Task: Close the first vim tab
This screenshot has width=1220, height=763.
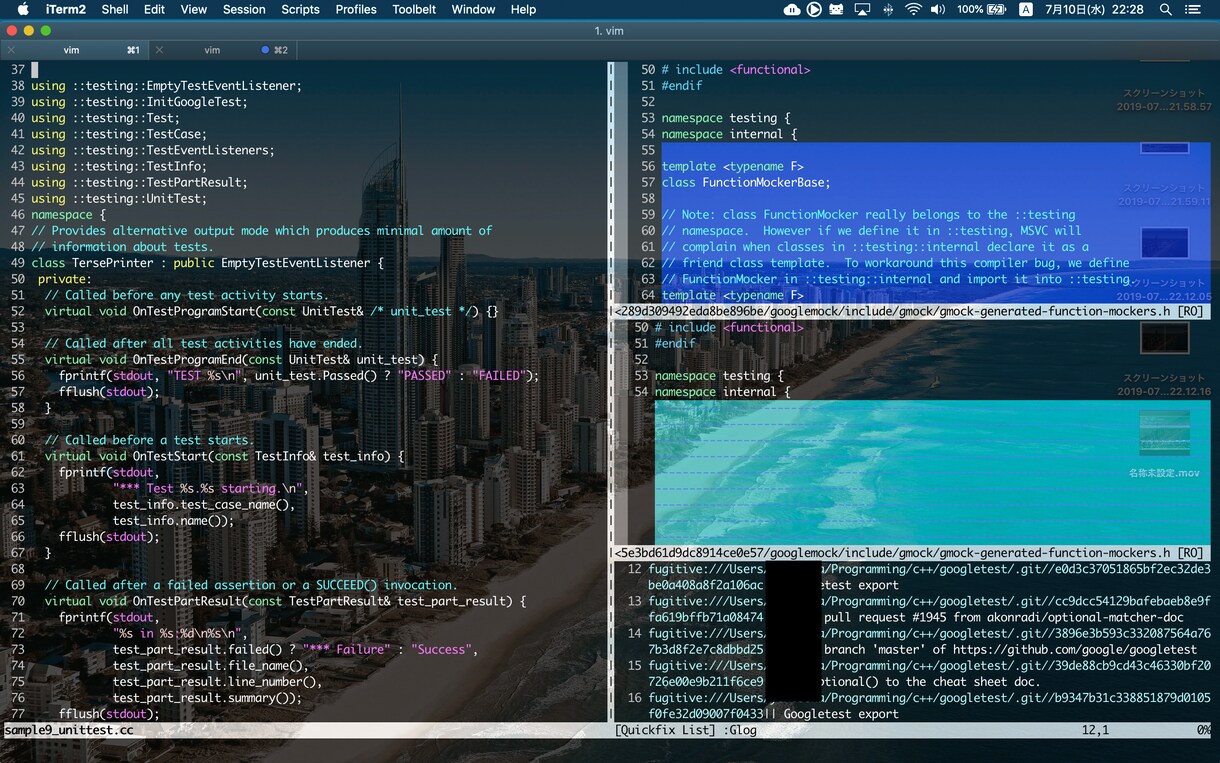Action: click(x=11, y=50)
